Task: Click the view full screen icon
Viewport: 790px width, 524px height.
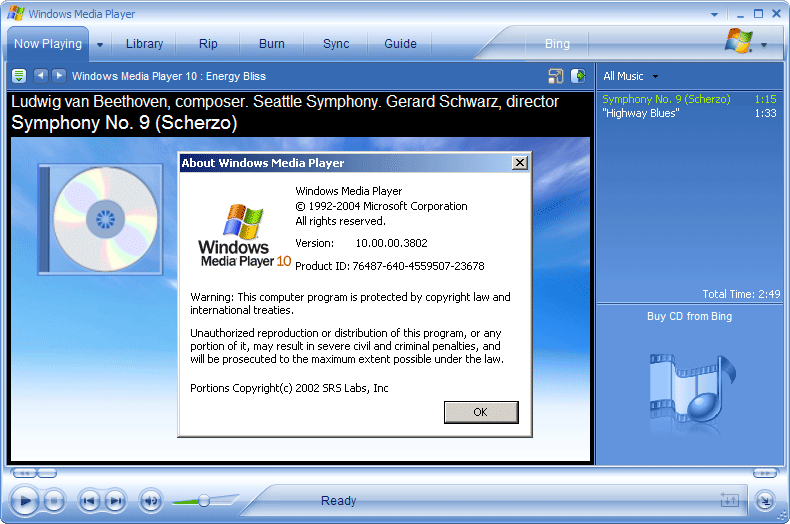Action: pyautogui.click(x=556, y=76)
